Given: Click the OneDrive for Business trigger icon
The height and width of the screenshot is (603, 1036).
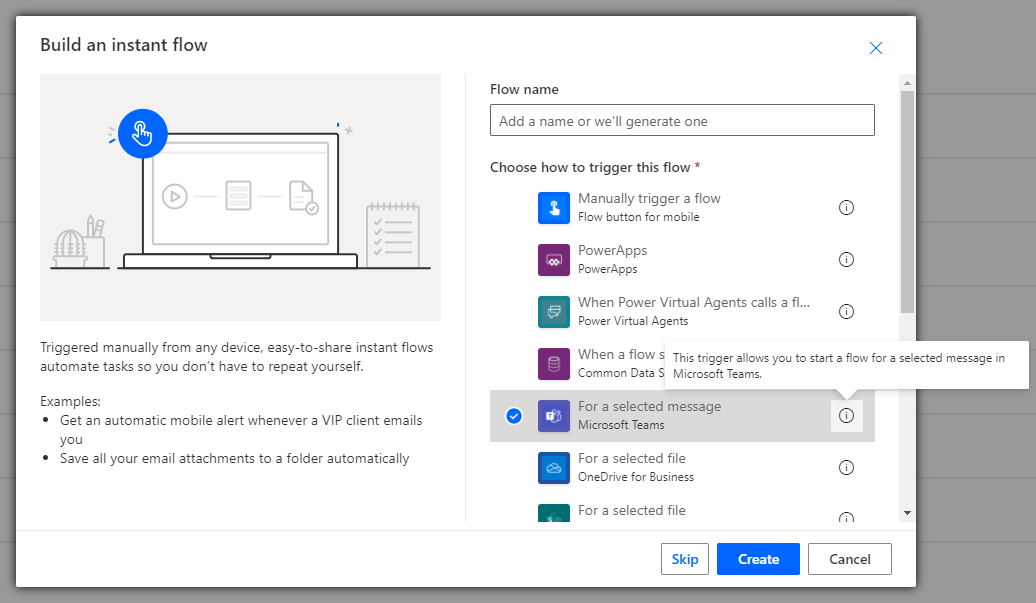Looking at the screenshot, I should point(554,468).
